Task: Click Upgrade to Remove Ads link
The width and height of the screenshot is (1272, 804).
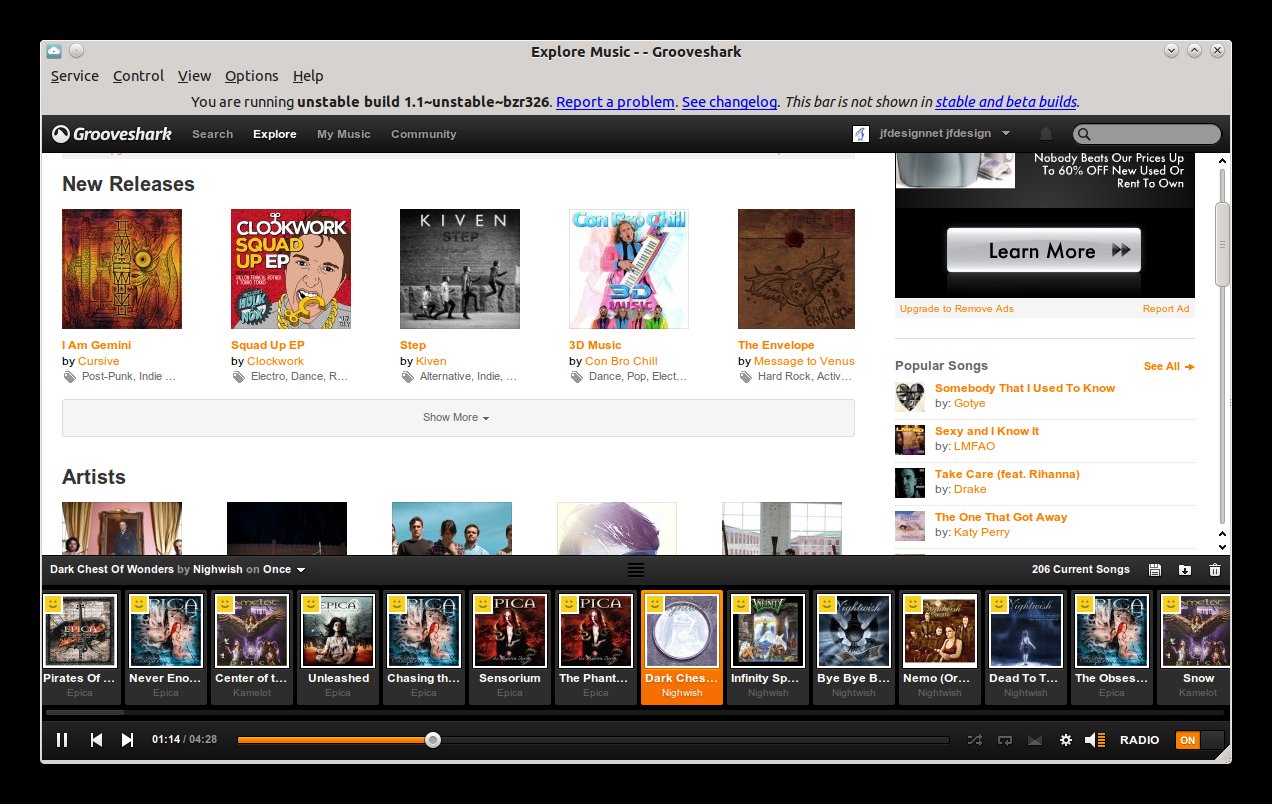Action: point(956,309)
